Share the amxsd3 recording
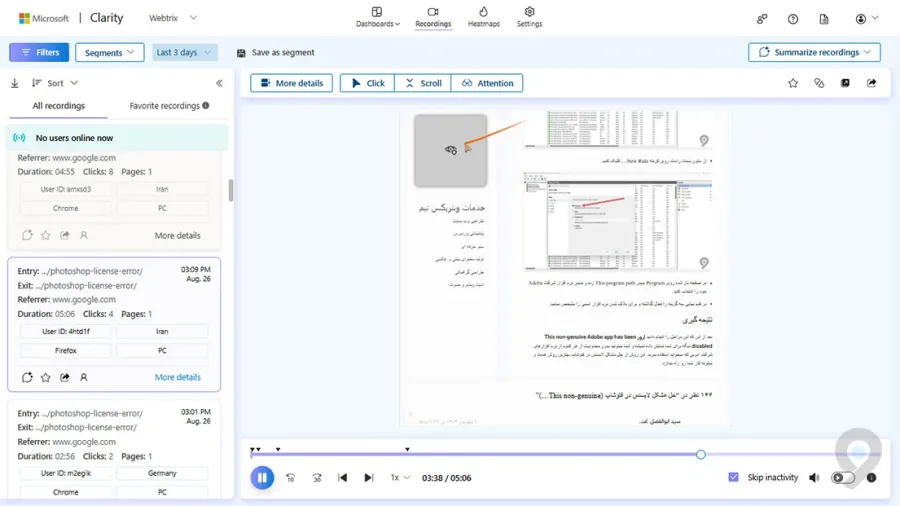The height and width of the screenshot is (506, 900). 65,235
